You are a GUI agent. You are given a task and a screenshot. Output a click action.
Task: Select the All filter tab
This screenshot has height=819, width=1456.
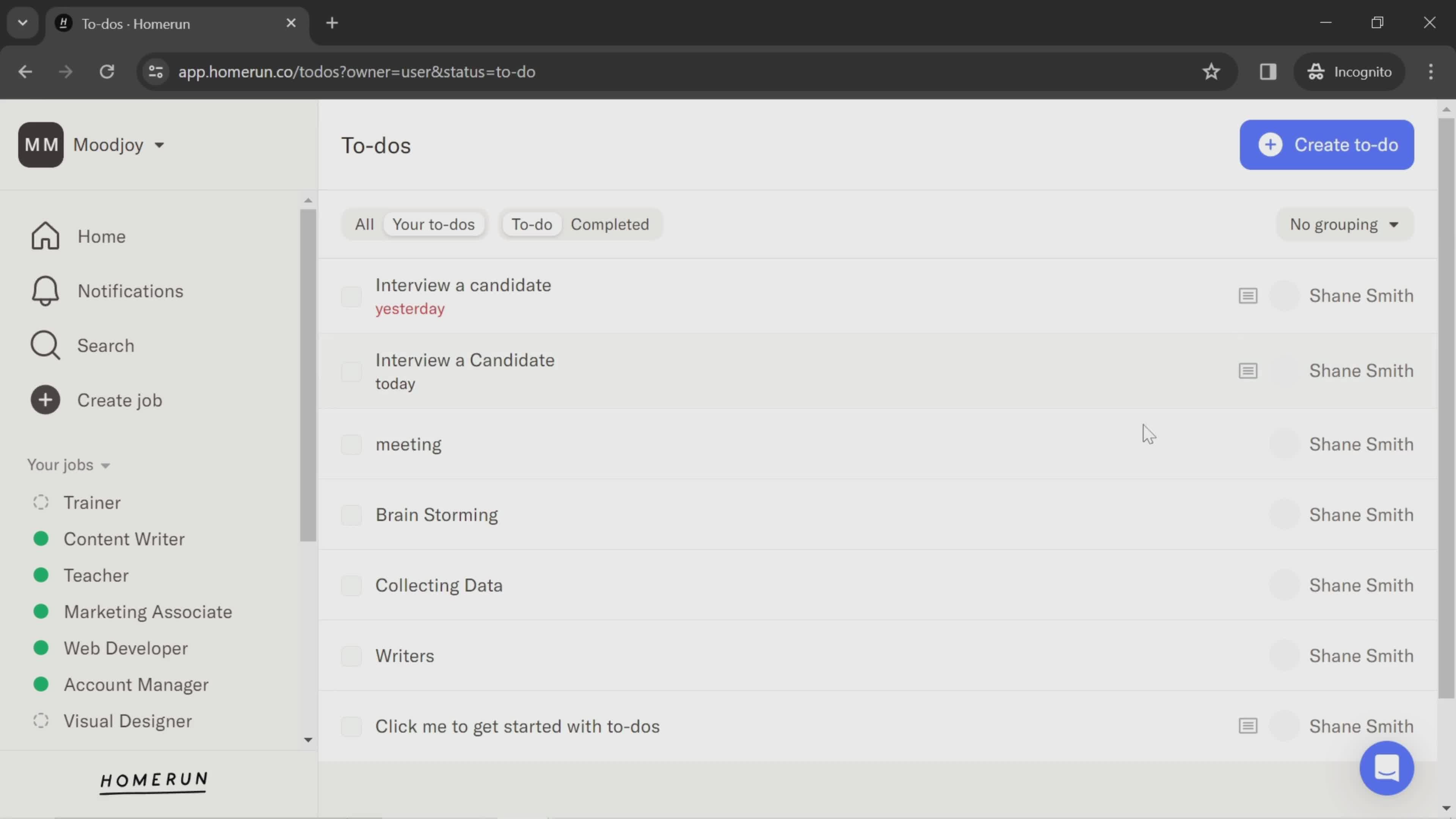(364, 224)
